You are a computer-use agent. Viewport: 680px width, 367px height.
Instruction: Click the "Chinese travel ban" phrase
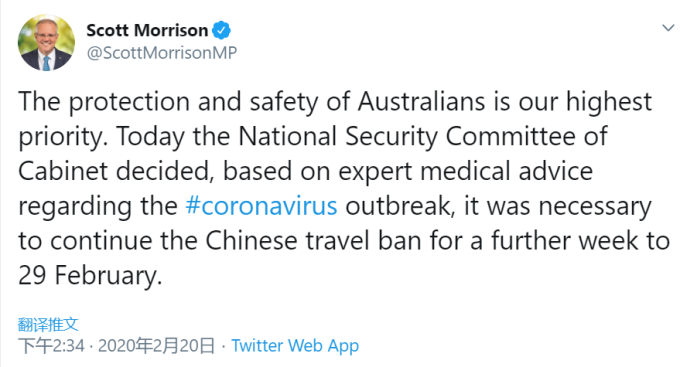[313, 240]
